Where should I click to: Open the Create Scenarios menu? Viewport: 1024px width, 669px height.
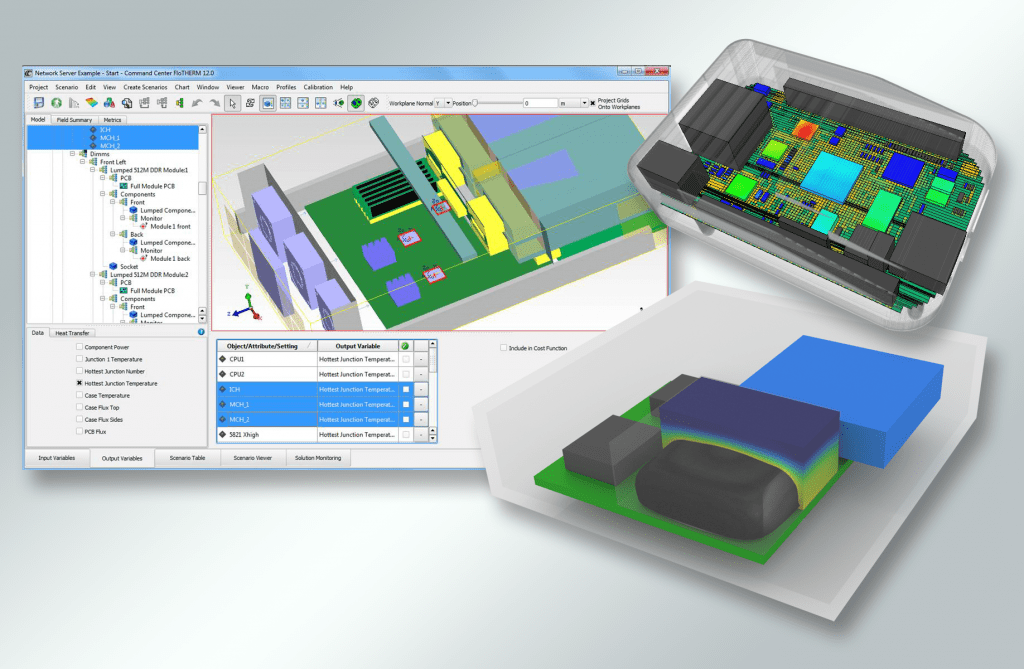(x=146, y=87)
